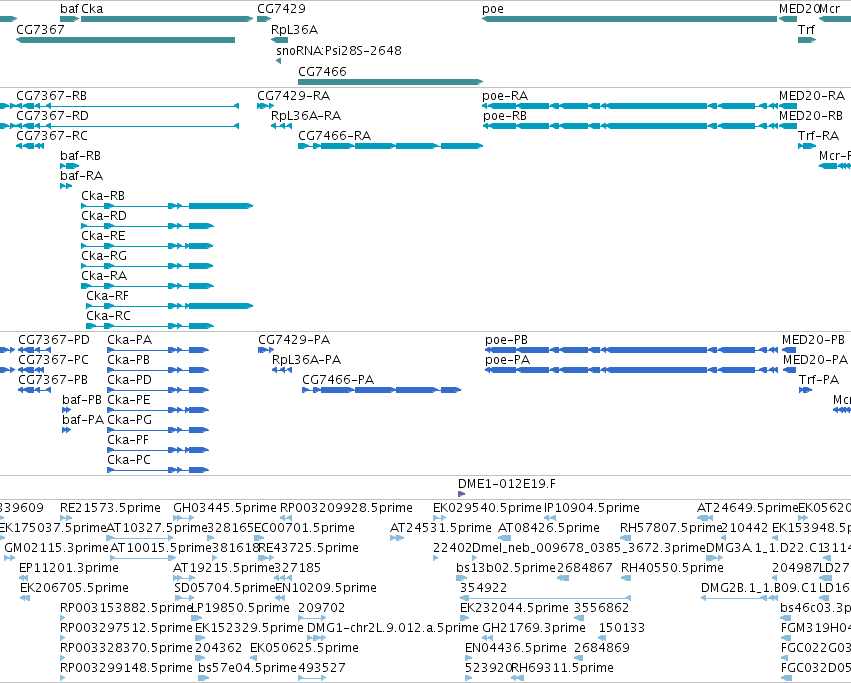Select EST GH21769.3prime label
The image size is (851, 683).
[x=534, y=628]
